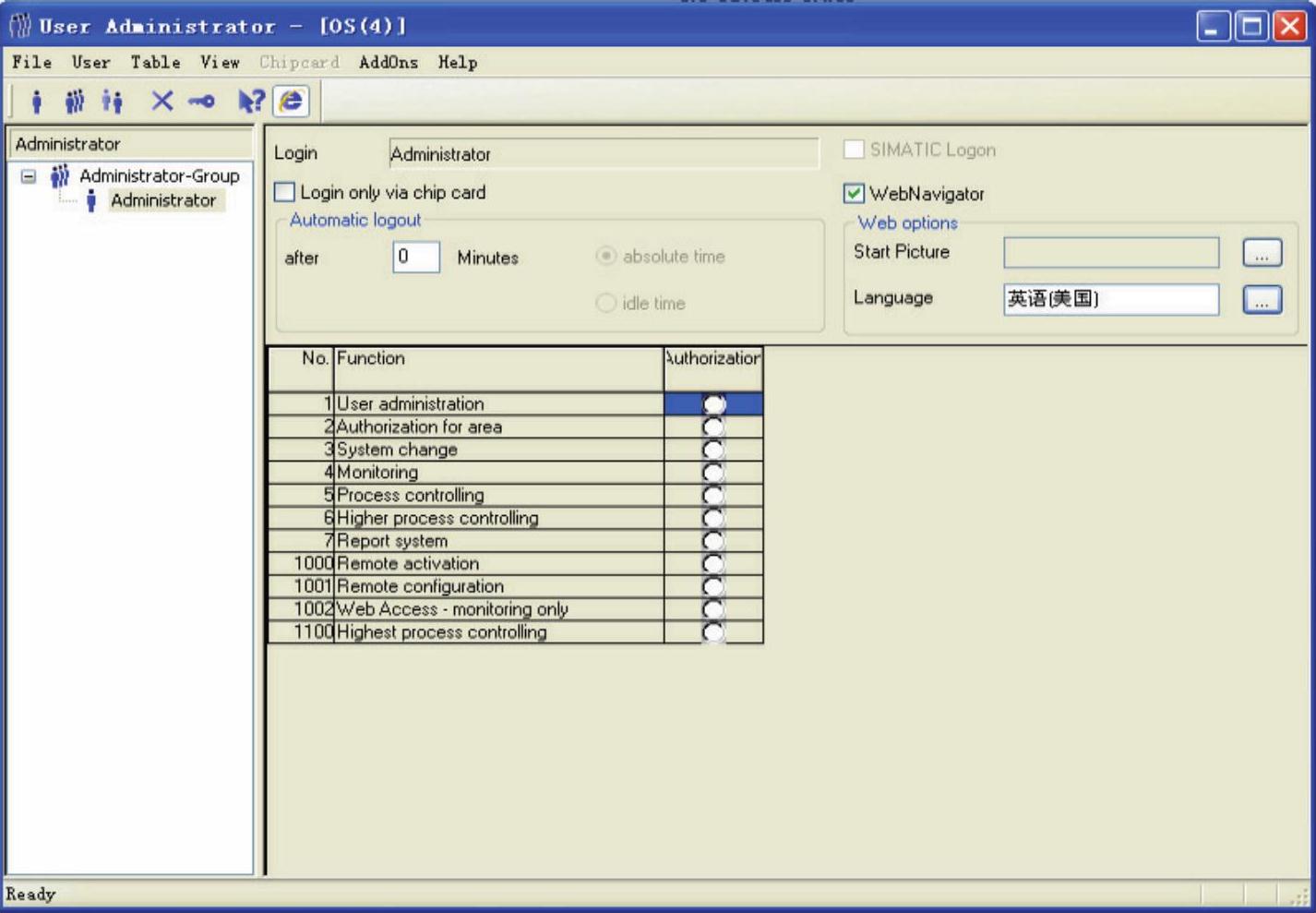The width and height of the screenshot is (1316, 913).
Task: Click the row number 1100 cell
Action: pos(301,632)
